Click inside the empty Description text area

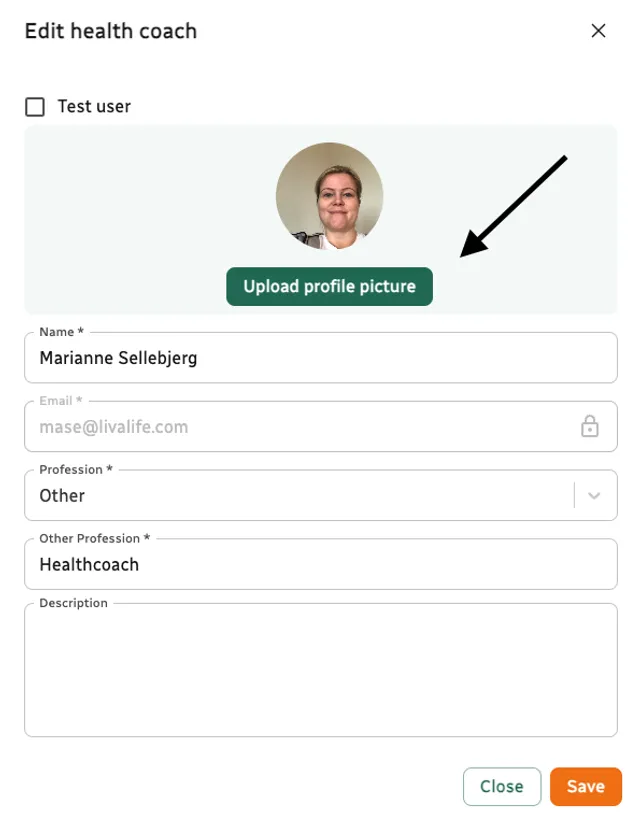point(320,675)
